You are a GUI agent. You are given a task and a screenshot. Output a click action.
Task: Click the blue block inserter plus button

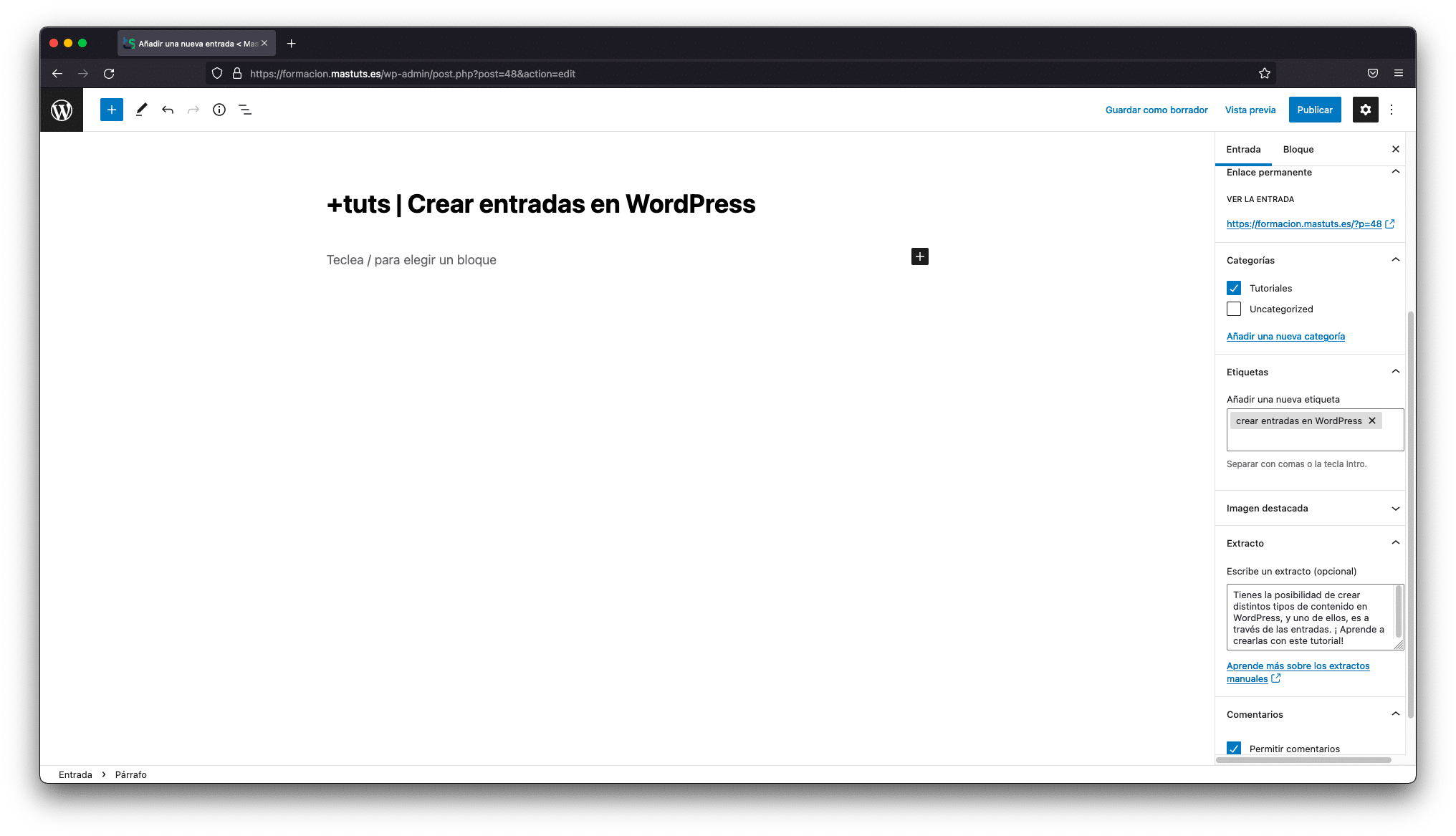[112, 110]
